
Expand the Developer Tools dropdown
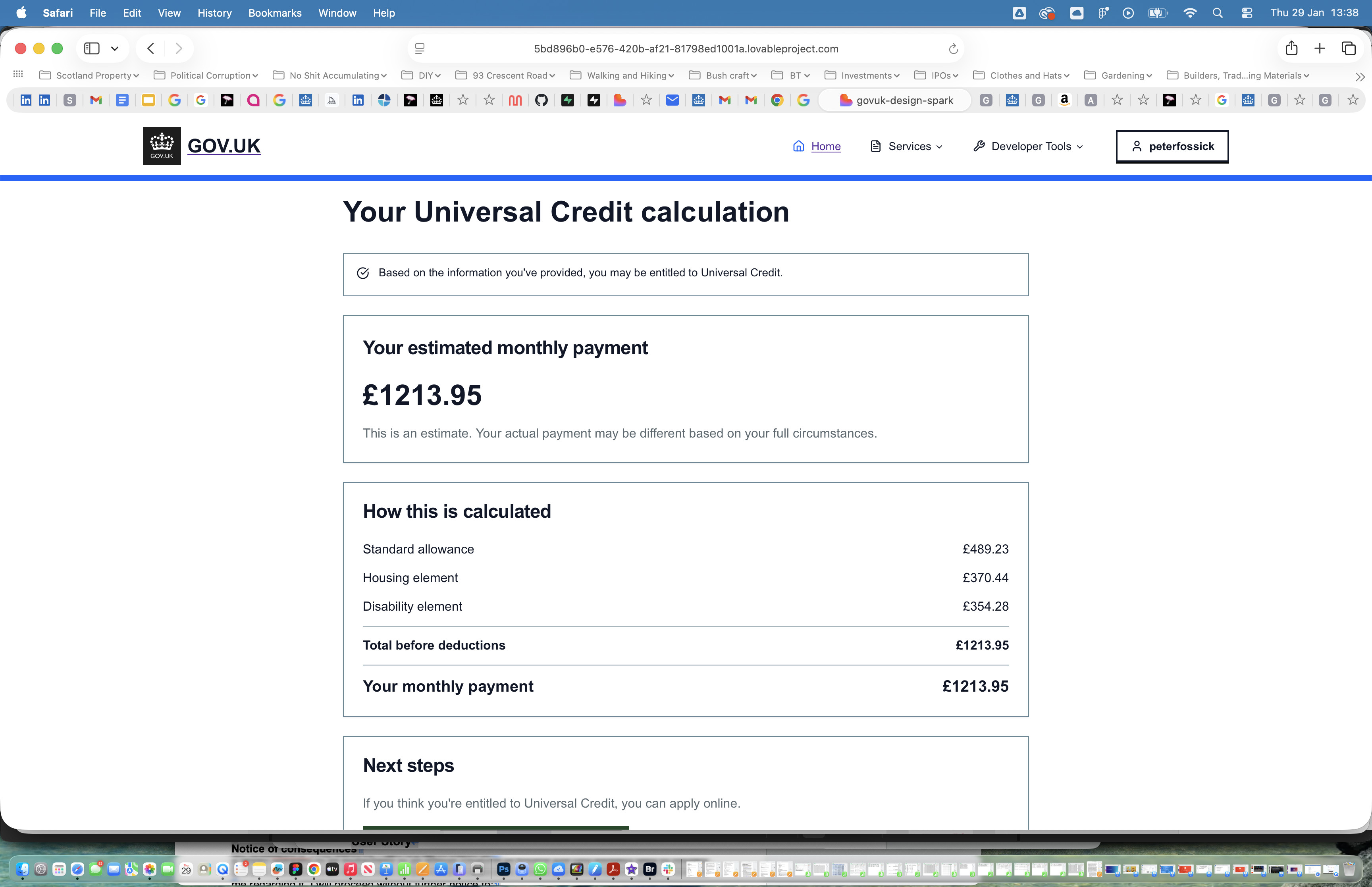(1028, 146)
